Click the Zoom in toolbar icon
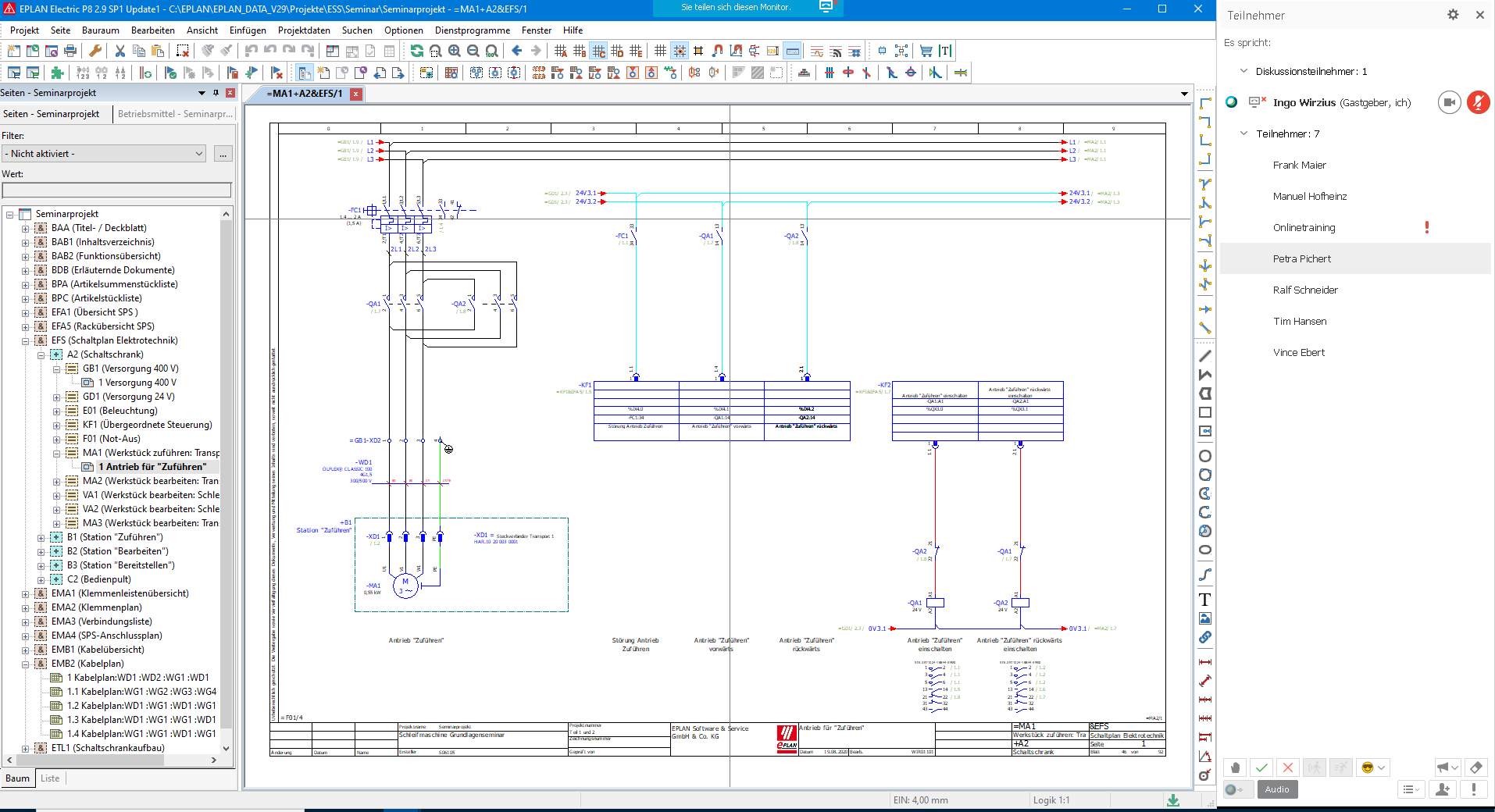 pyautogui.click(x=455, y=49)
